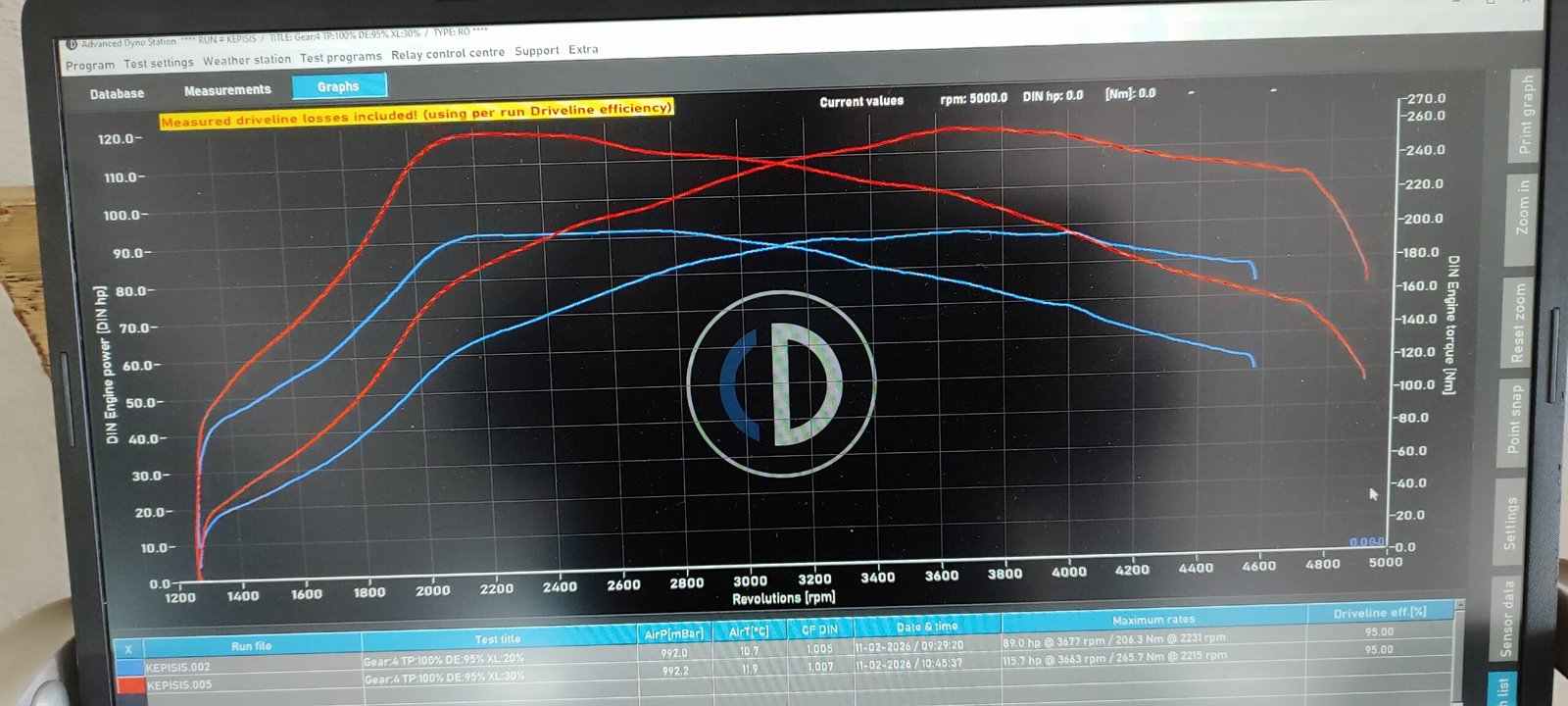Open the Sensor data side panel

pos(1506,618)
